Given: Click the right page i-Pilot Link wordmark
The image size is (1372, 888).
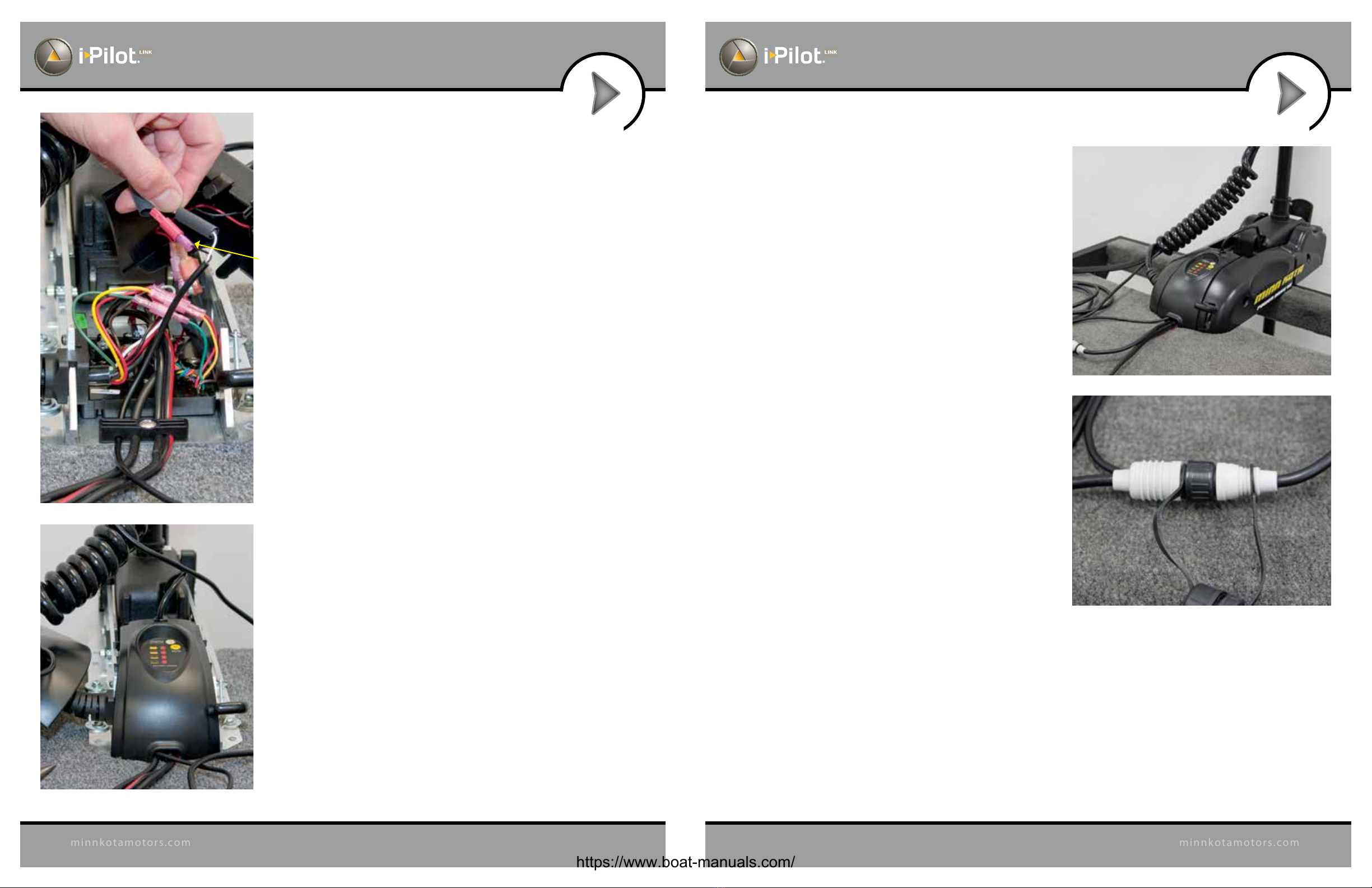Looking at the screenshot, I should coord(800,55).
